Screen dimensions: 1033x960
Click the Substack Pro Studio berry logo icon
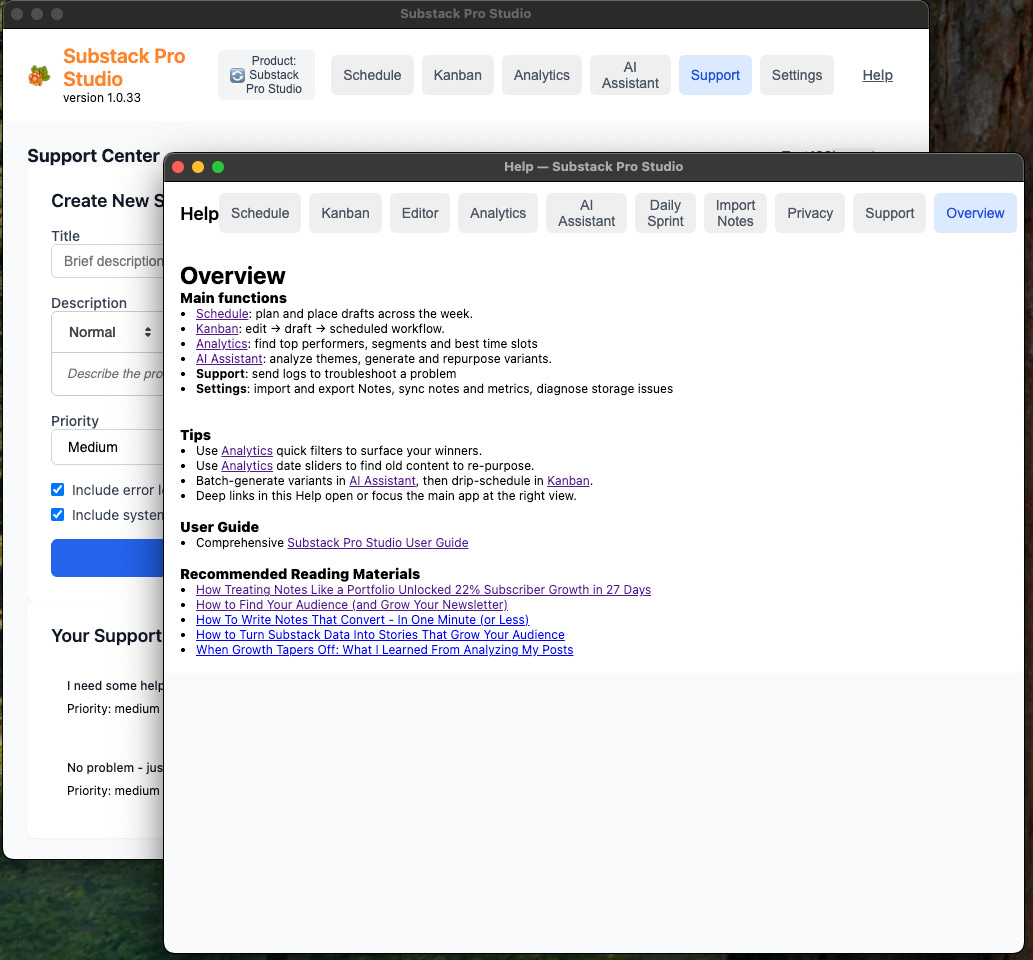(40, 76)
